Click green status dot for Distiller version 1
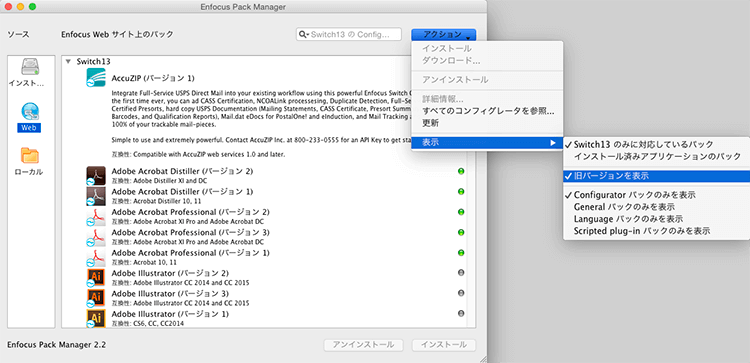Viewport: 750px width, 363px height. (x=461, y=191)
